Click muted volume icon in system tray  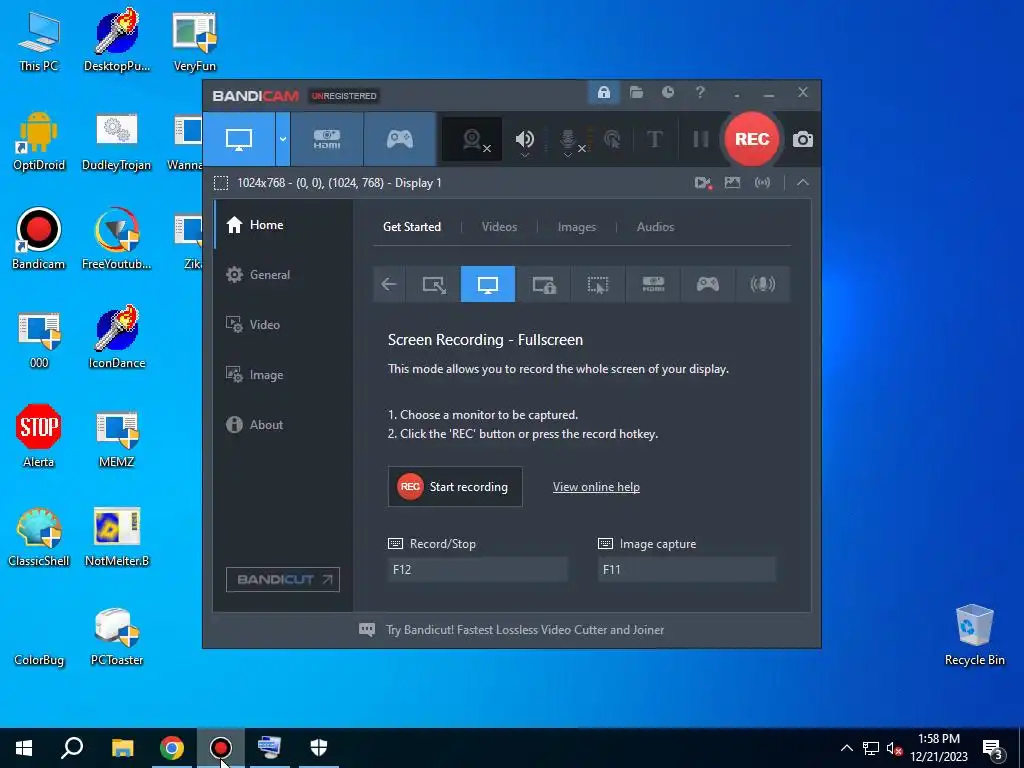894,748
